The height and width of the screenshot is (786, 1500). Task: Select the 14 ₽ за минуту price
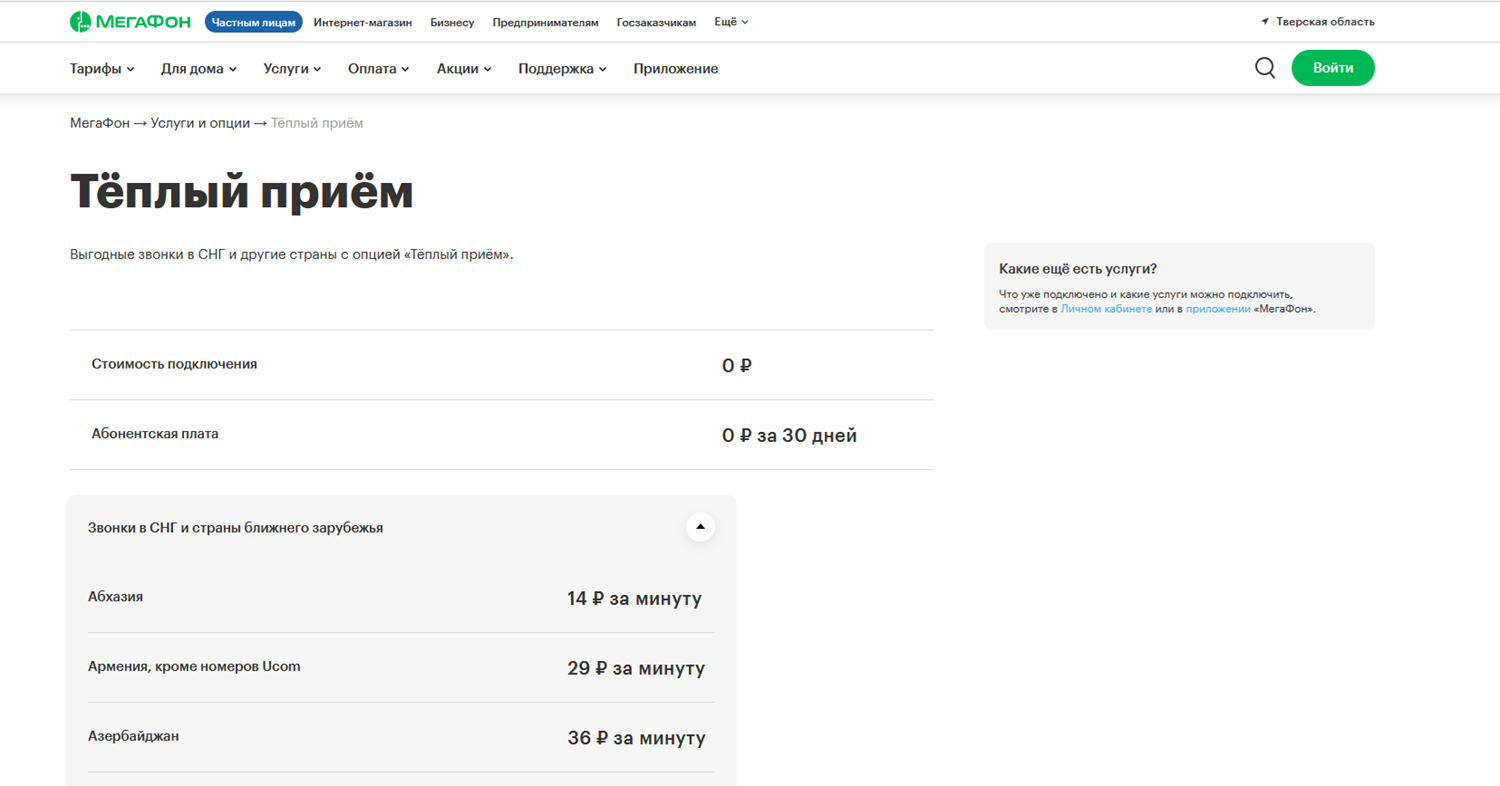[634, 599]
